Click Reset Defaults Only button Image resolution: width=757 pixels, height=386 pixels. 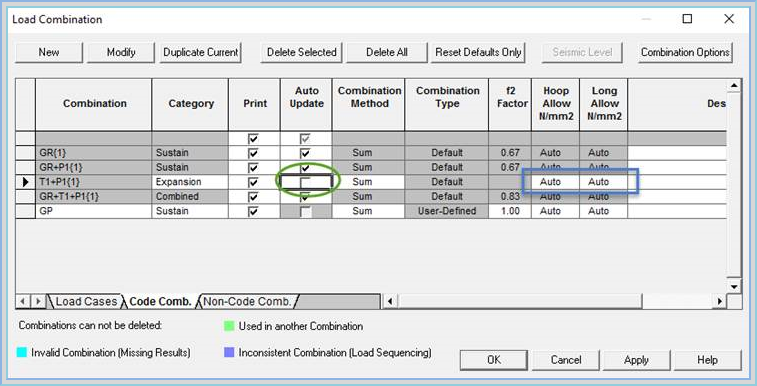478,52
